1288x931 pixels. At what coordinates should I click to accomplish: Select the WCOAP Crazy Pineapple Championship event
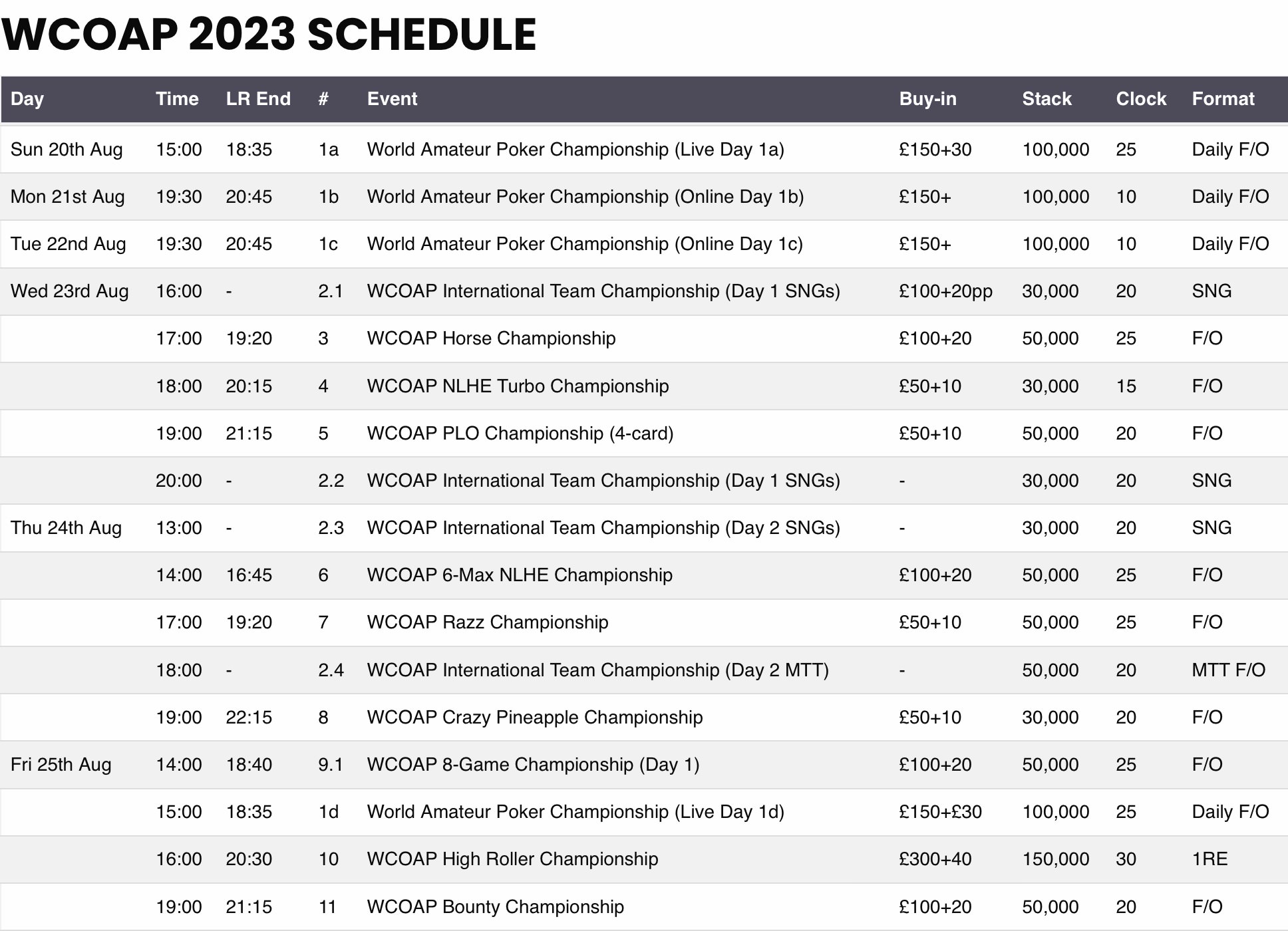(x=535, y=718)
